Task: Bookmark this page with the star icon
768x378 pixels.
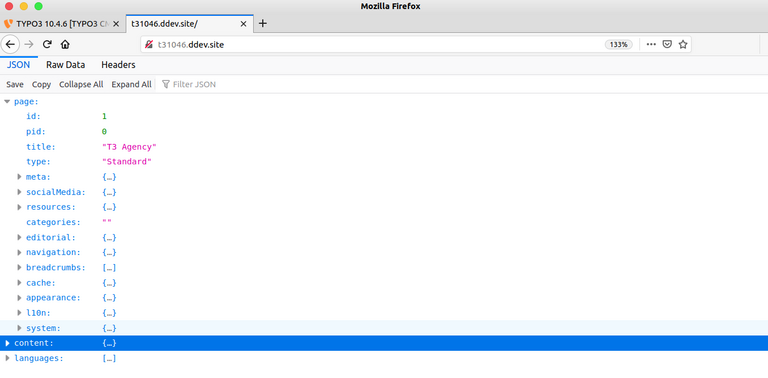Action: pos(683,45)
